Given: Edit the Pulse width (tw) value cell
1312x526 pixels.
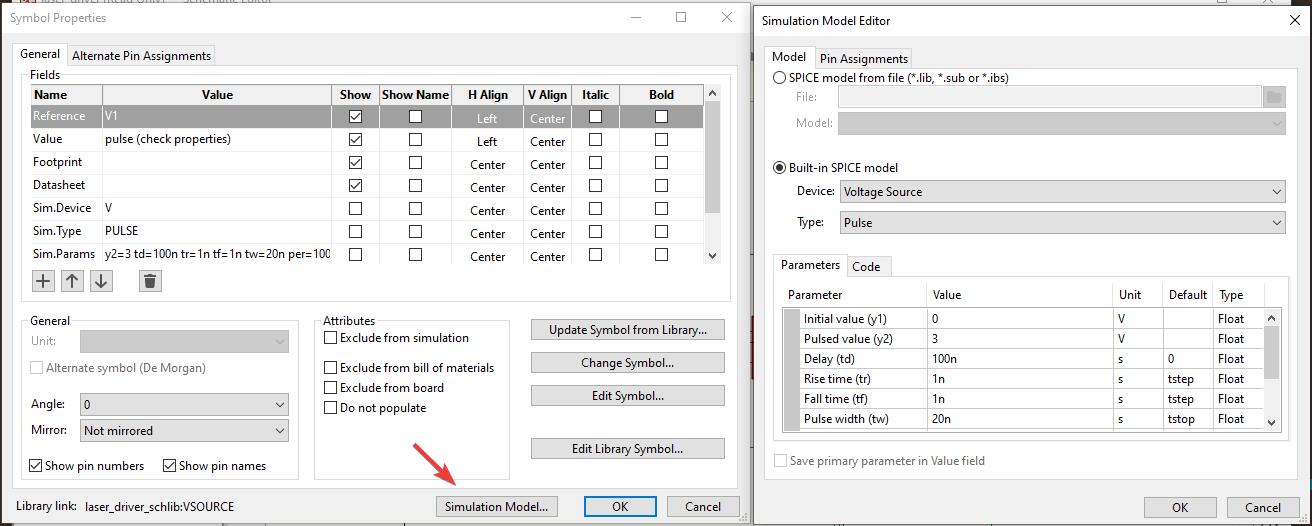Looking at the screenshot, I should click(x=1019, y=419).
